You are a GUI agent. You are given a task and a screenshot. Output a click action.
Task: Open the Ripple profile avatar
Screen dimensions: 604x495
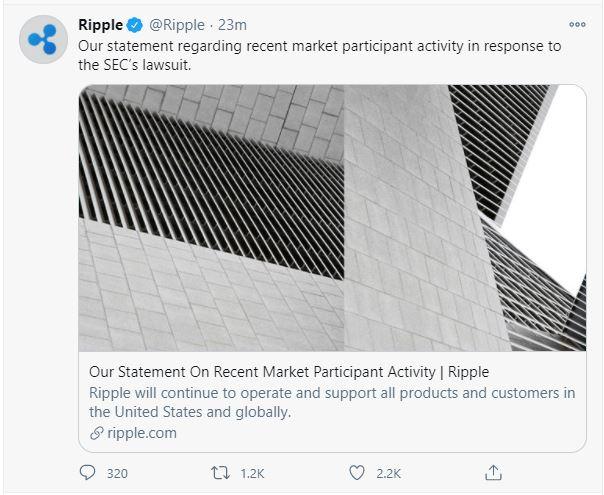click(x=43, y=39)
